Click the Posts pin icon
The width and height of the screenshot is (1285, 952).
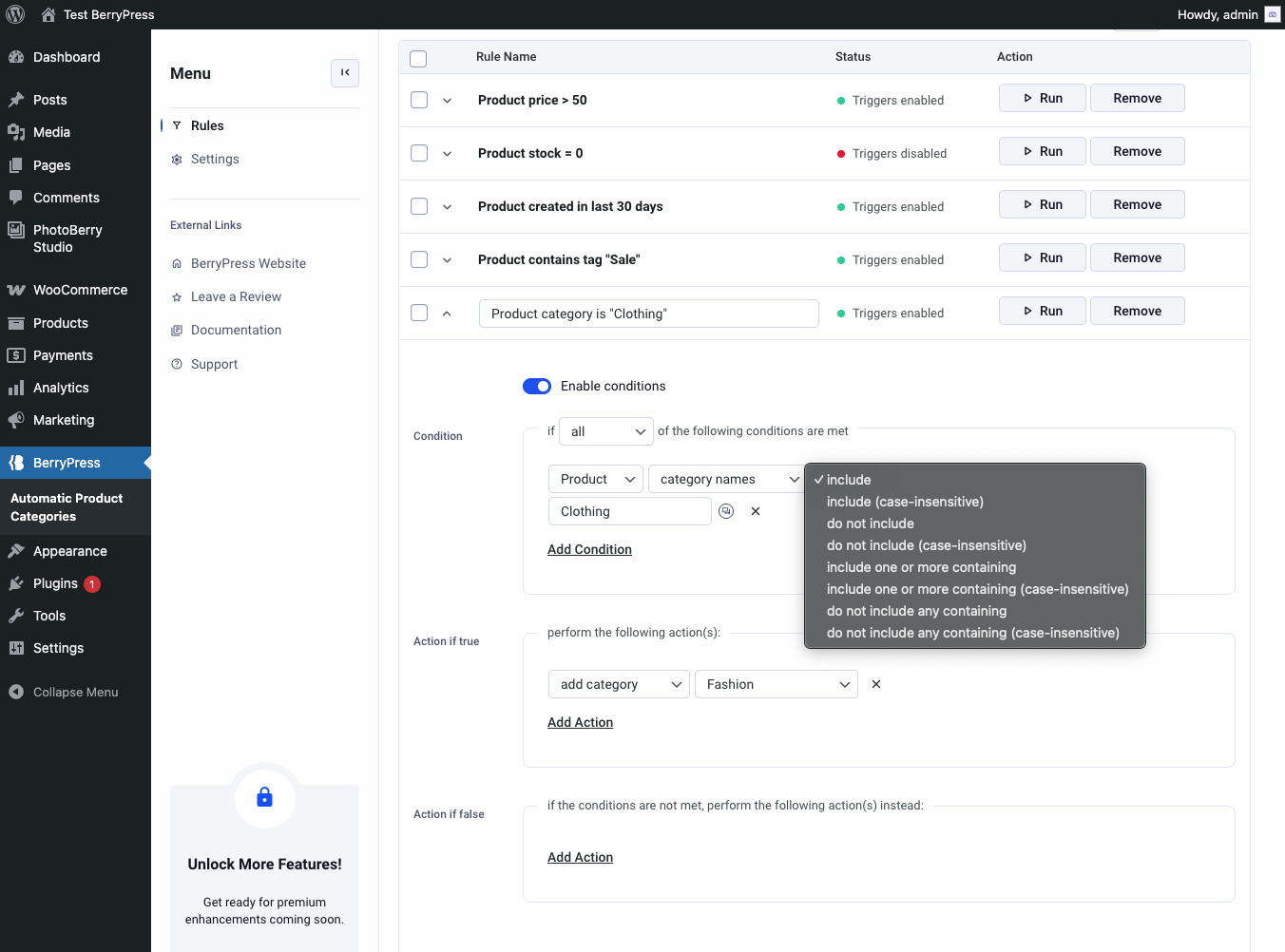pyautogui.click(x=16, y=100)
